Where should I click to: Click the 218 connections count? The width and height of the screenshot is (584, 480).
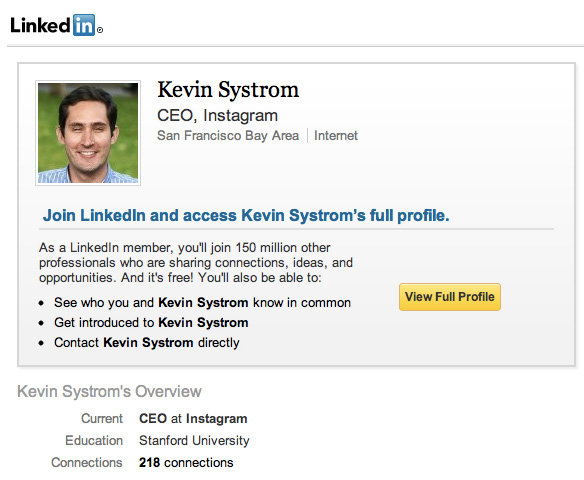(186, 462)
